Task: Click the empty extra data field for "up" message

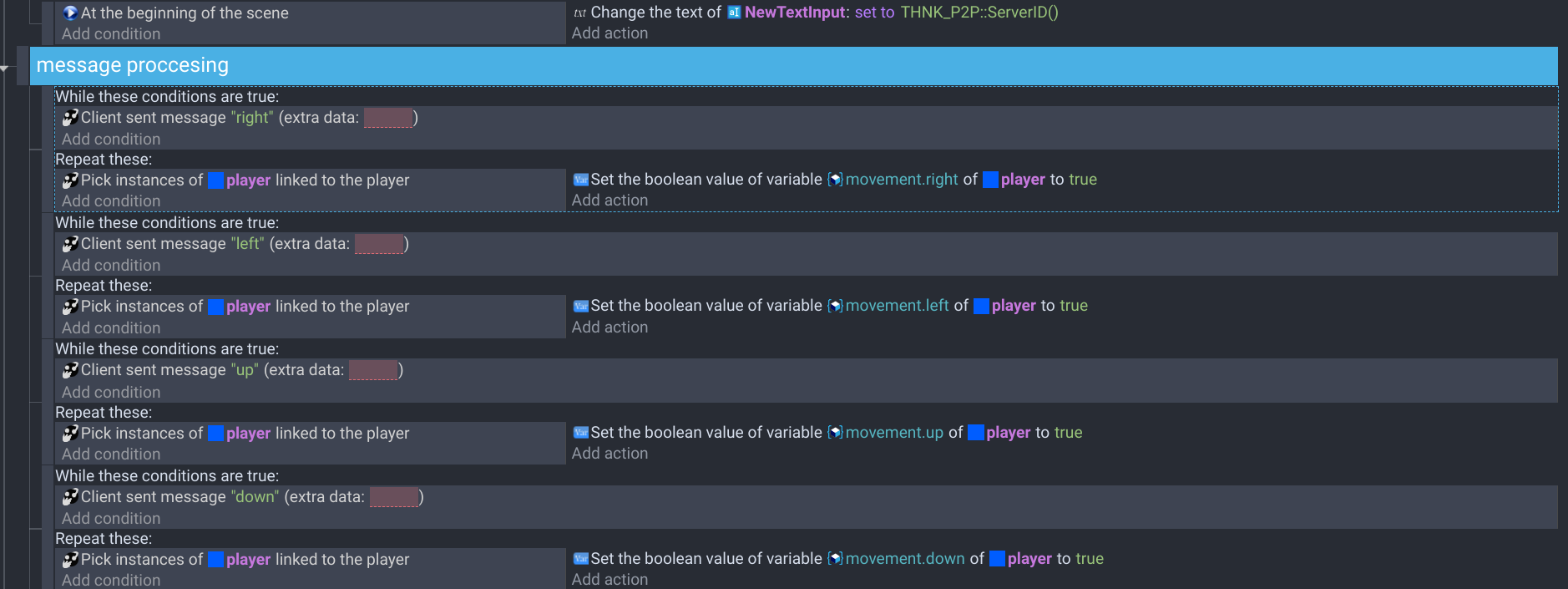Action: tap(372, 370)
